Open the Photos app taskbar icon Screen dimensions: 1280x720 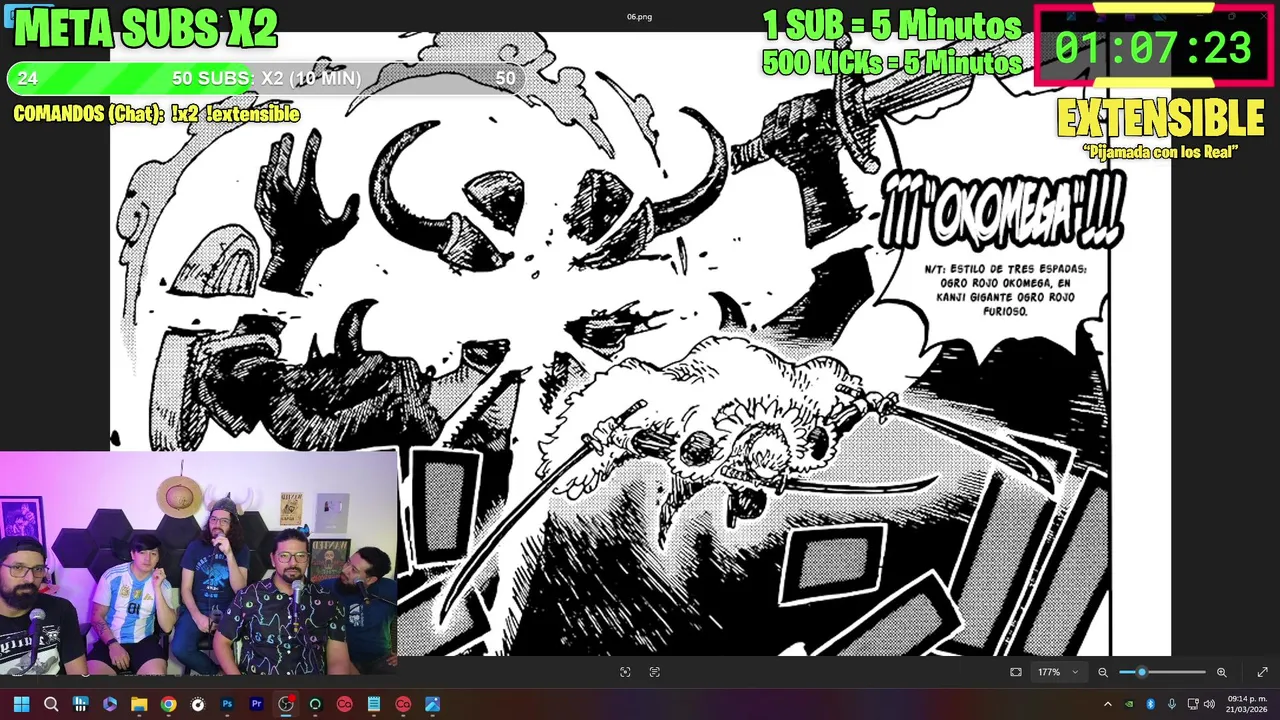(x=432, y=704)
